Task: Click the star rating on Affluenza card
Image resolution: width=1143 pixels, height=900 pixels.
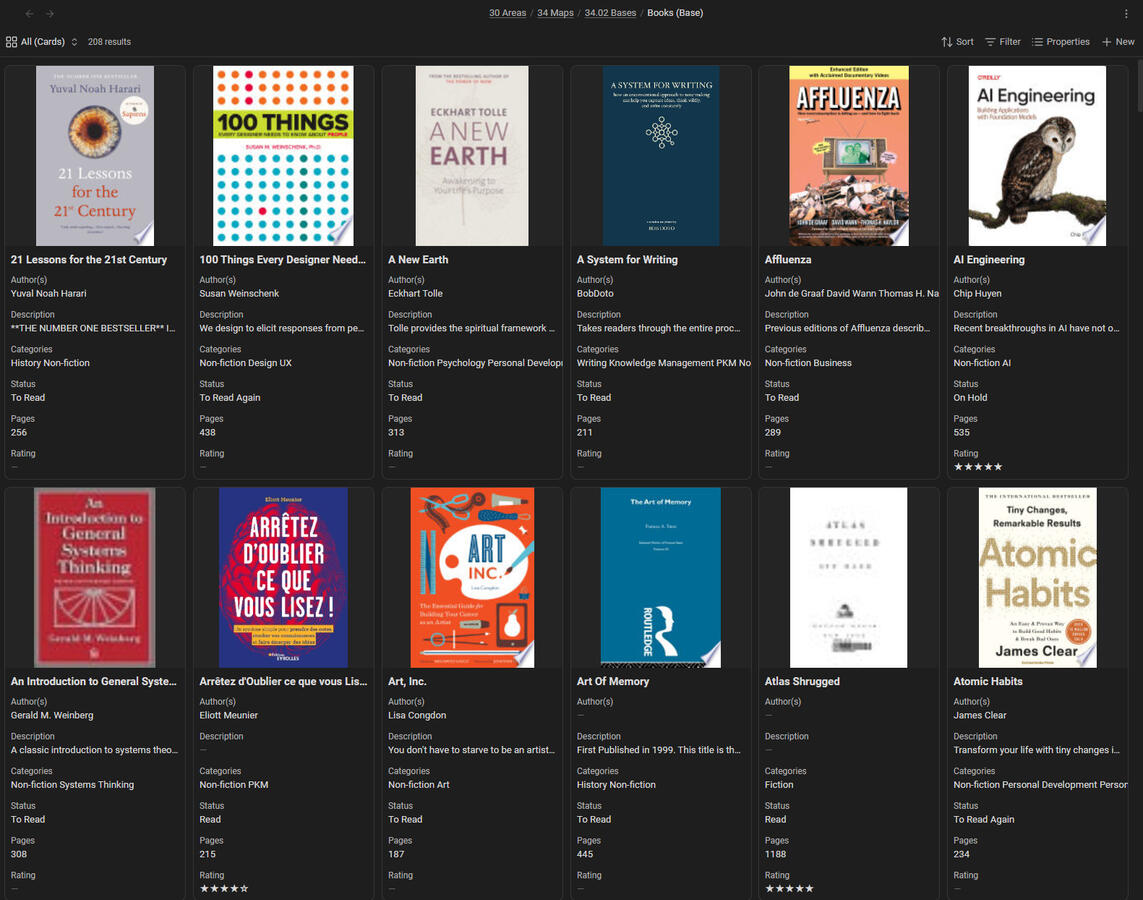Action: coord(772,466)
